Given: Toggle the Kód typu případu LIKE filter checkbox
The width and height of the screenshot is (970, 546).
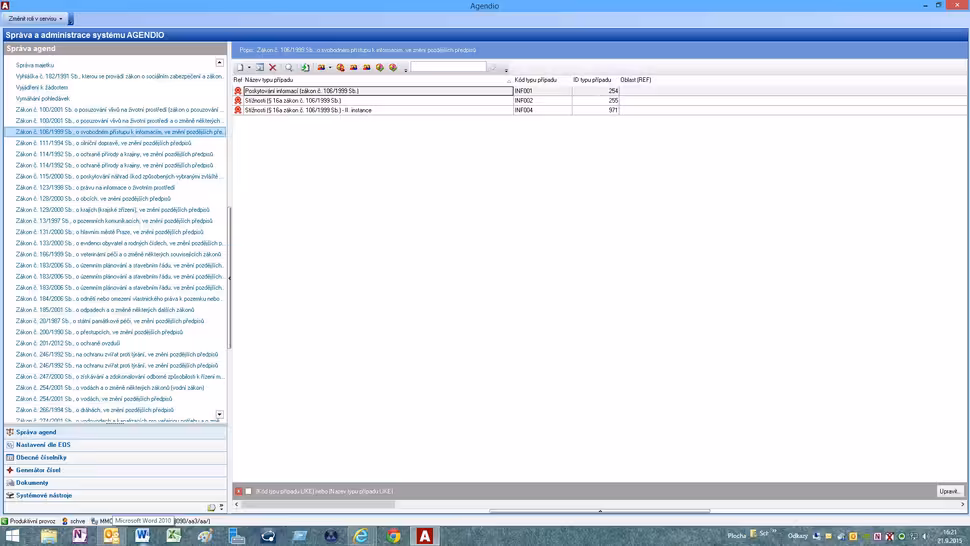Looking at the screenshot, I should [x=249, y=491].
